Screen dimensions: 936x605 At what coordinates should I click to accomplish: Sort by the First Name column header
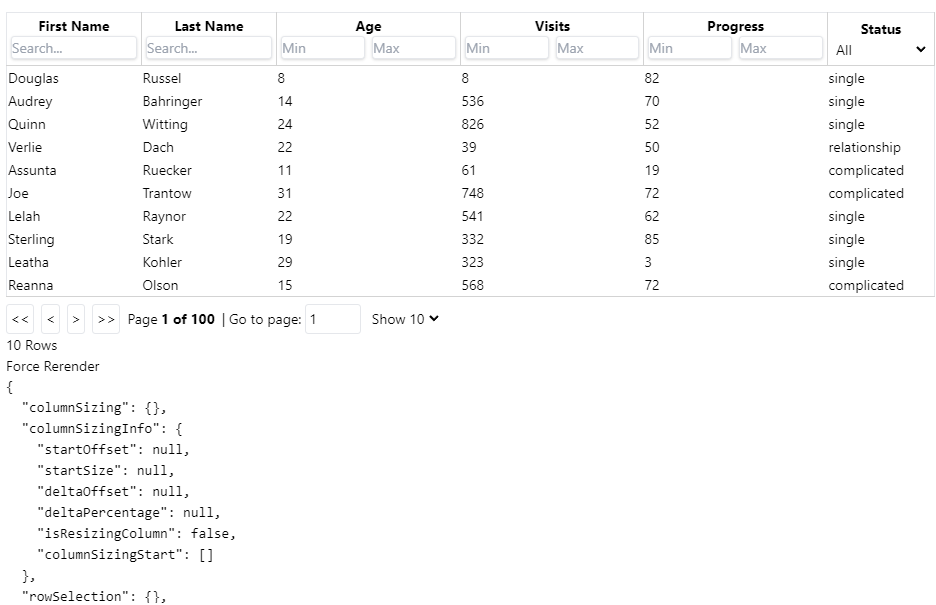[x=74, y=26]
